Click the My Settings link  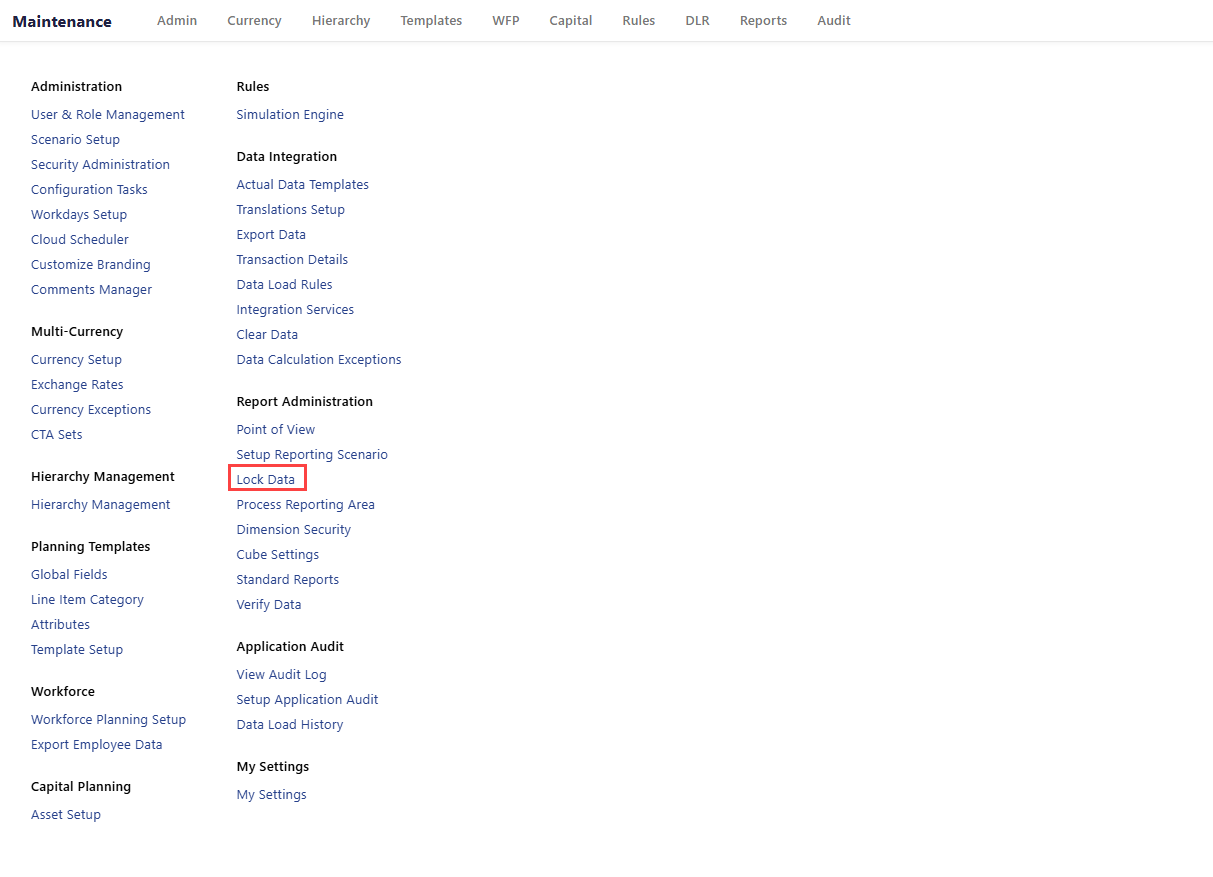(271, 795)
